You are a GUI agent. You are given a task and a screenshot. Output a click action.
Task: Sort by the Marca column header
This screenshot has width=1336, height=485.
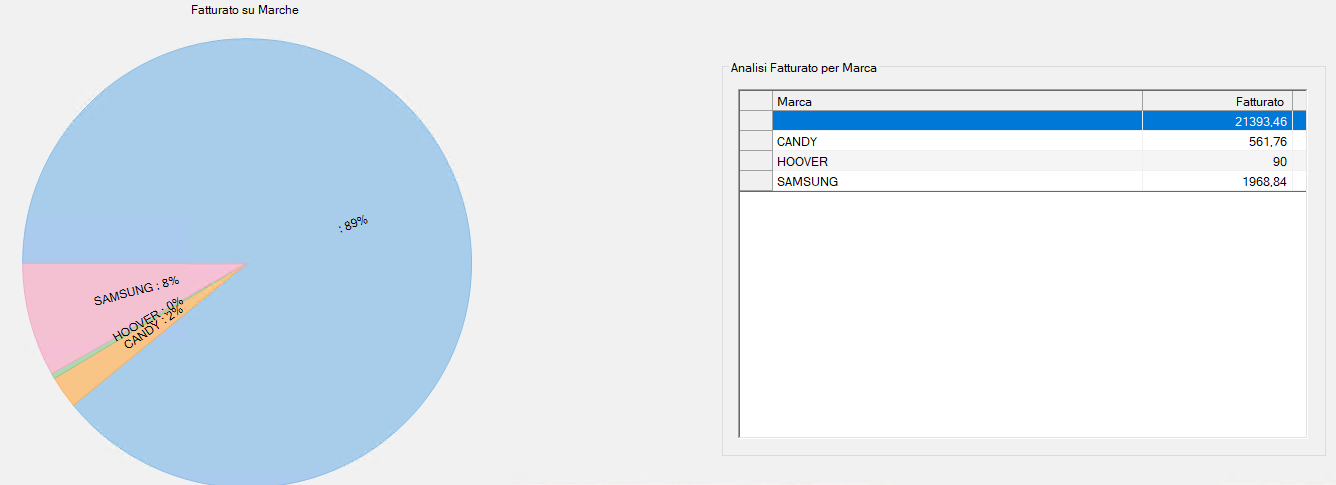click(x=956, y=101)
